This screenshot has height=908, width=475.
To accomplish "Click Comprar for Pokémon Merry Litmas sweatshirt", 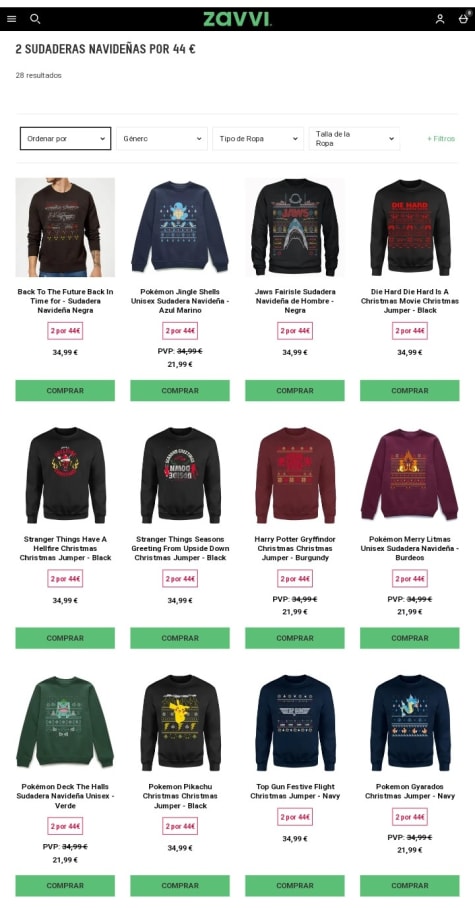I will coord(410,638).
